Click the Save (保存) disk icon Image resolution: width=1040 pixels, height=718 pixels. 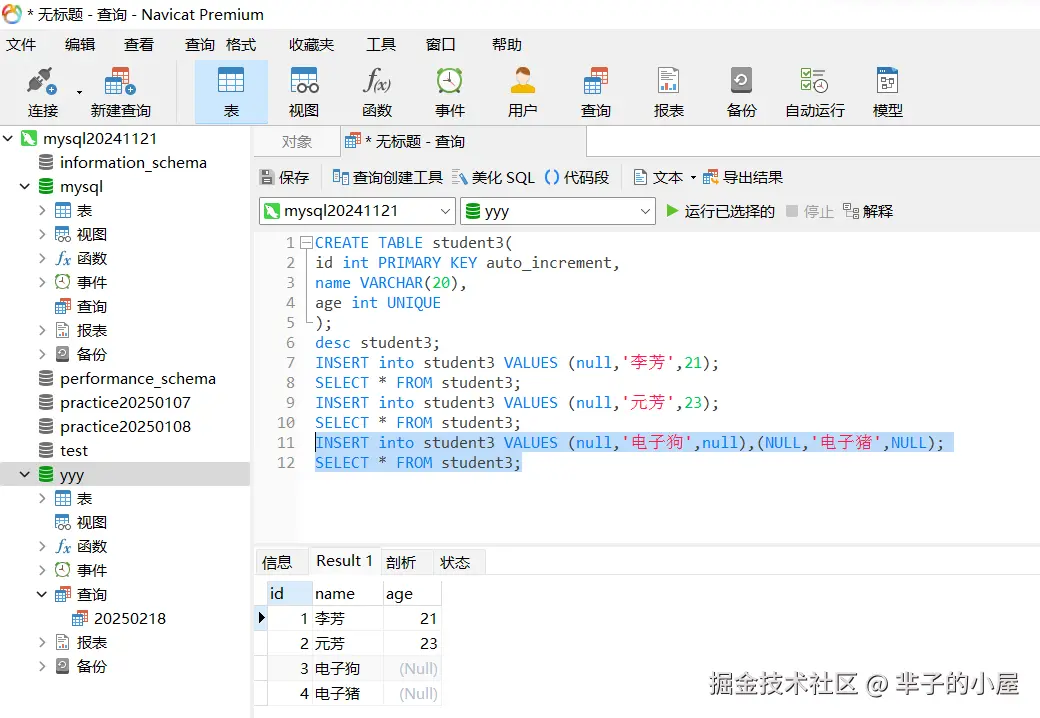coord(267,177)
